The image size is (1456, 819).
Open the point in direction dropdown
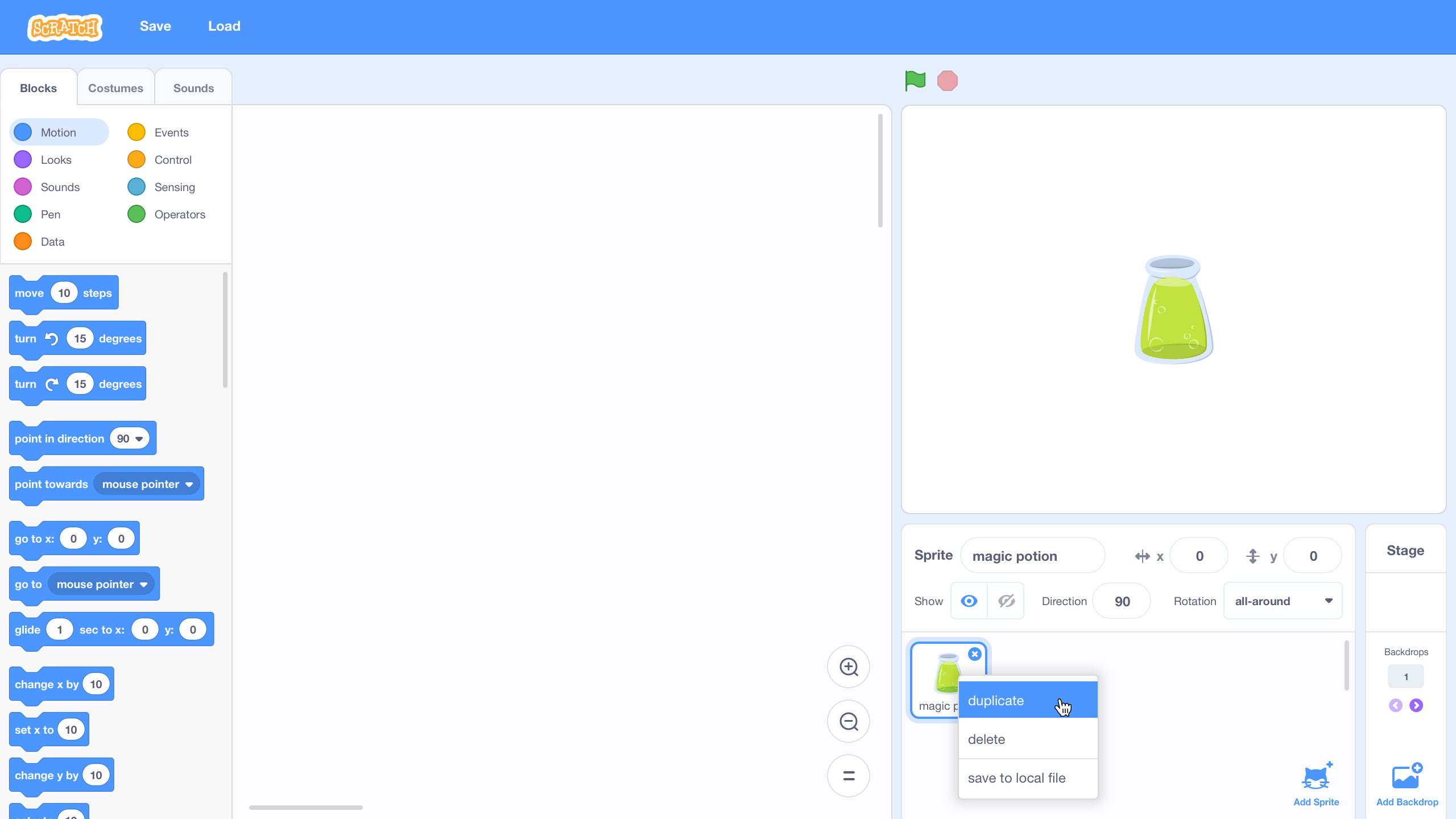138,439
